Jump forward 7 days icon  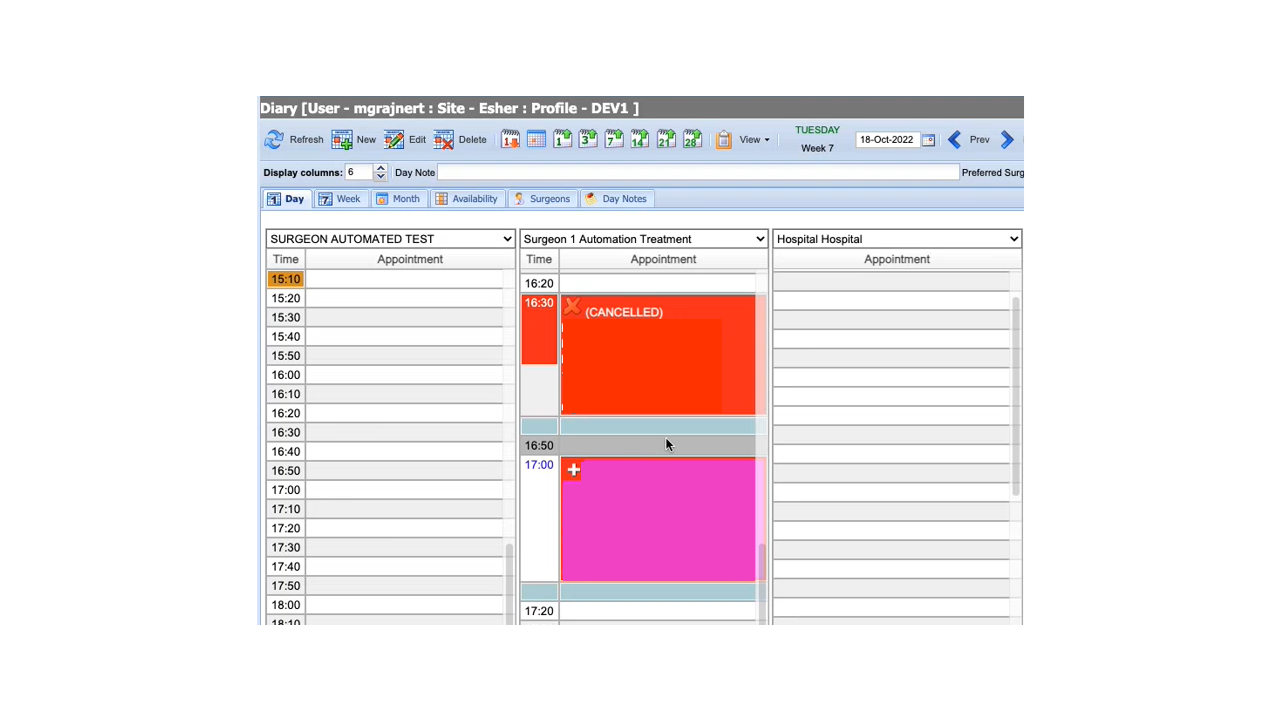614,140
